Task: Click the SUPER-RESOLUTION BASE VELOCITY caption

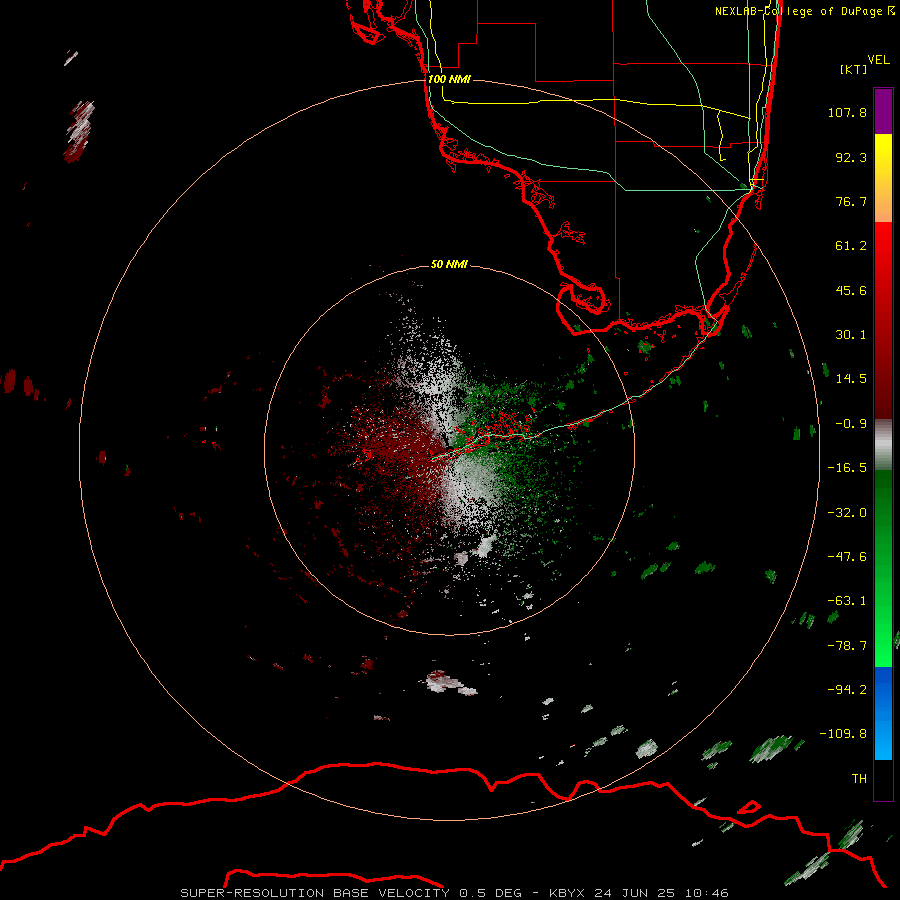Action: (315, 893)
